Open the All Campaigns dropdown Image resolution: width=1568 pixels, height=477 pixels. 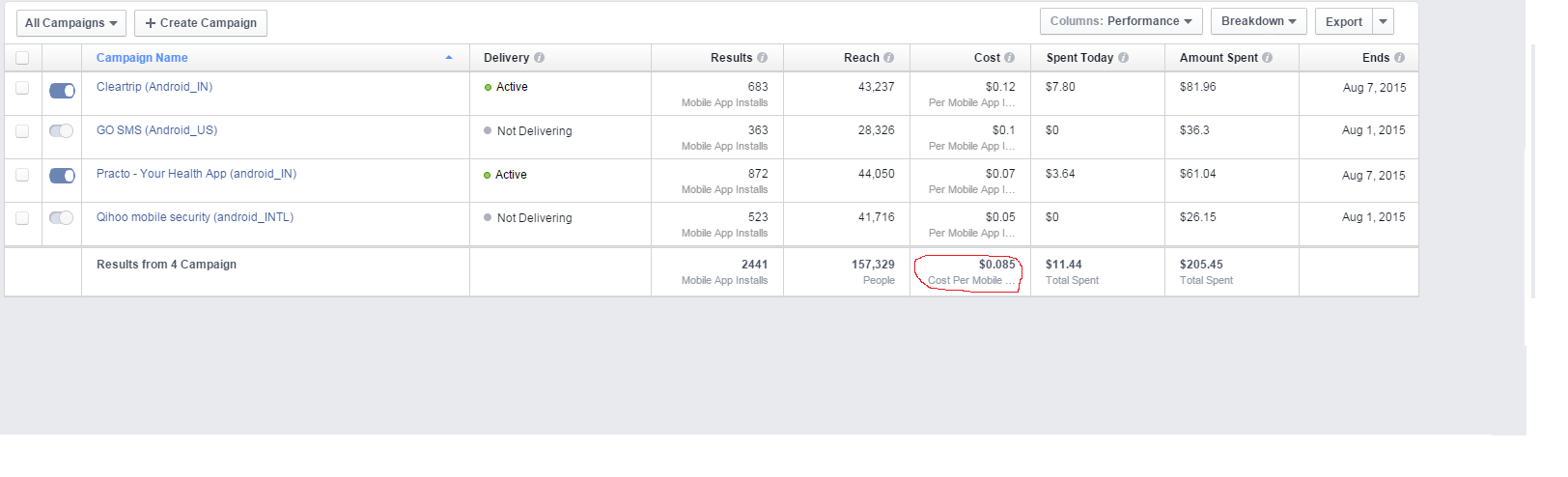70,23
